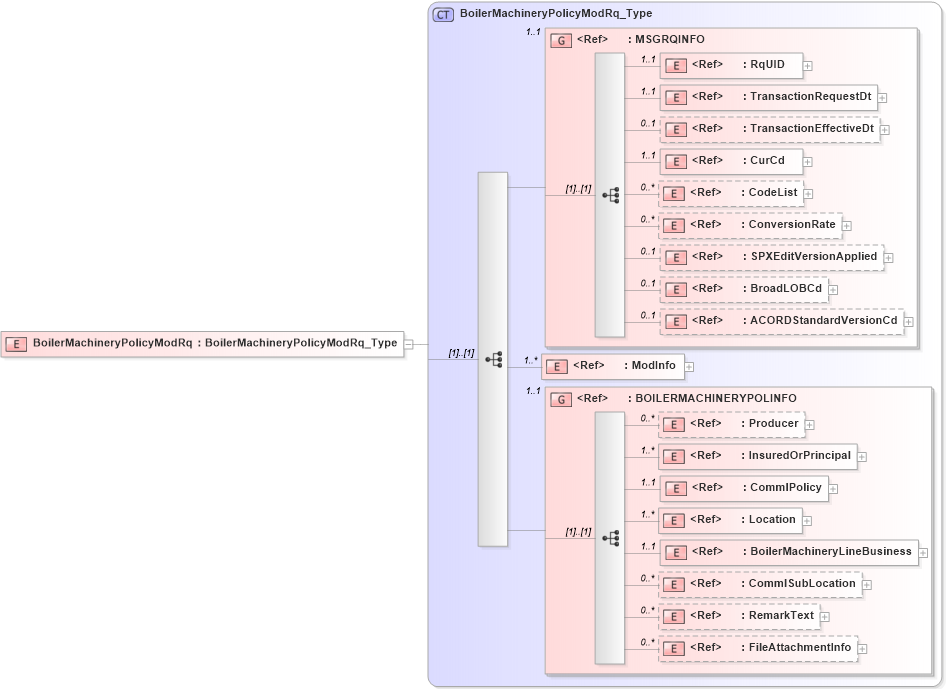Image resolution: width=946 pixels, height=689 pixels.
Task: Click the E icon on the BoilerMachineryPolicyModRq root
Action: click(x=14, y=343)
